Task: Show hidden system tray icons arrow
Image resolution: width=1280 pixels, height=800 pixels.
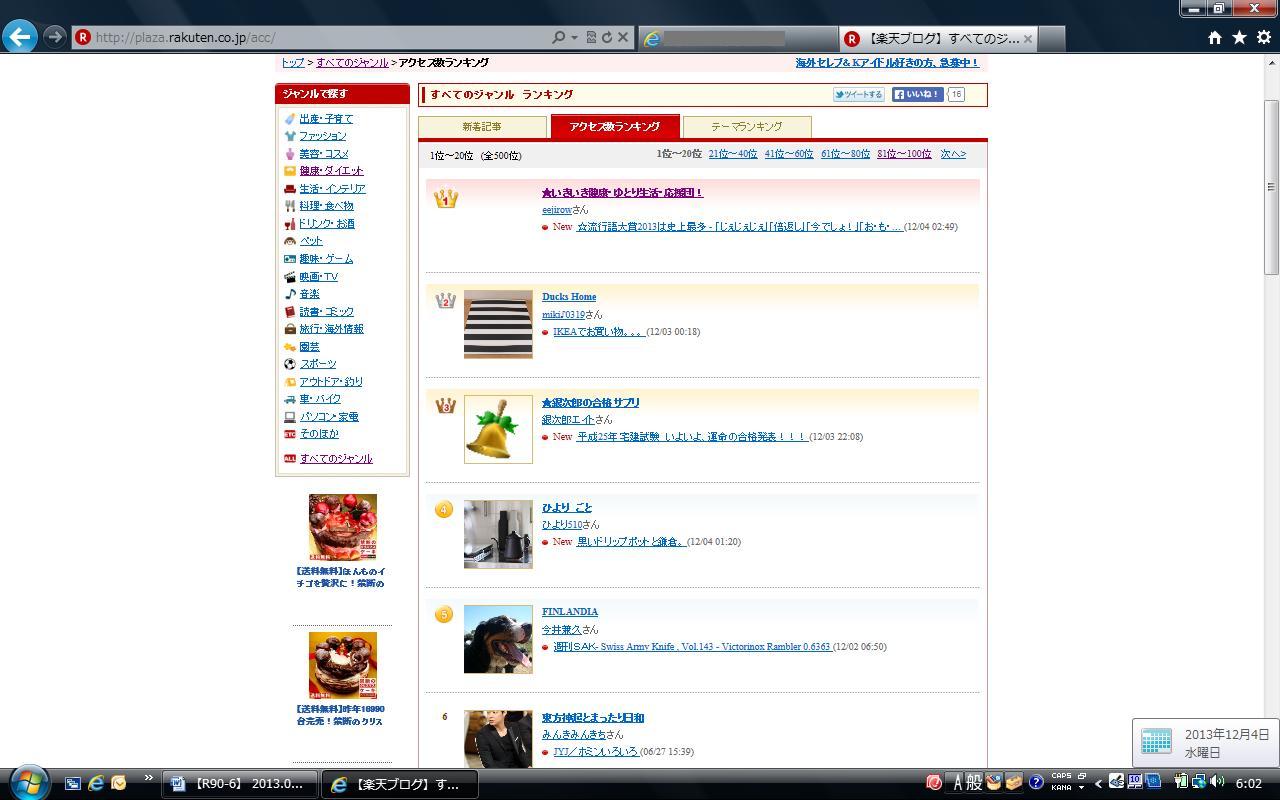Action: pyautogui.click(x=1098, y=784)
